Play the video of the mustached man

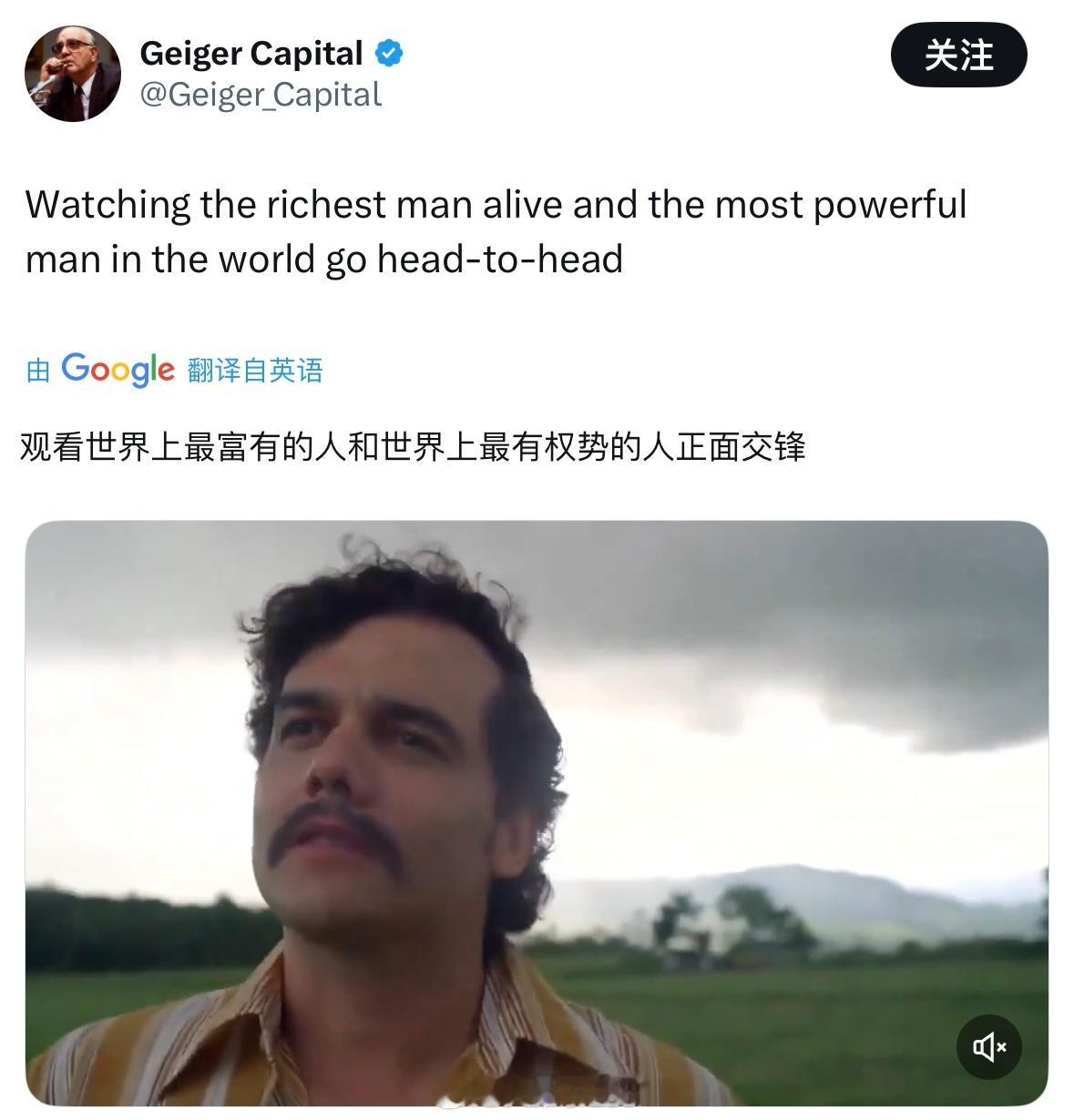537,812
